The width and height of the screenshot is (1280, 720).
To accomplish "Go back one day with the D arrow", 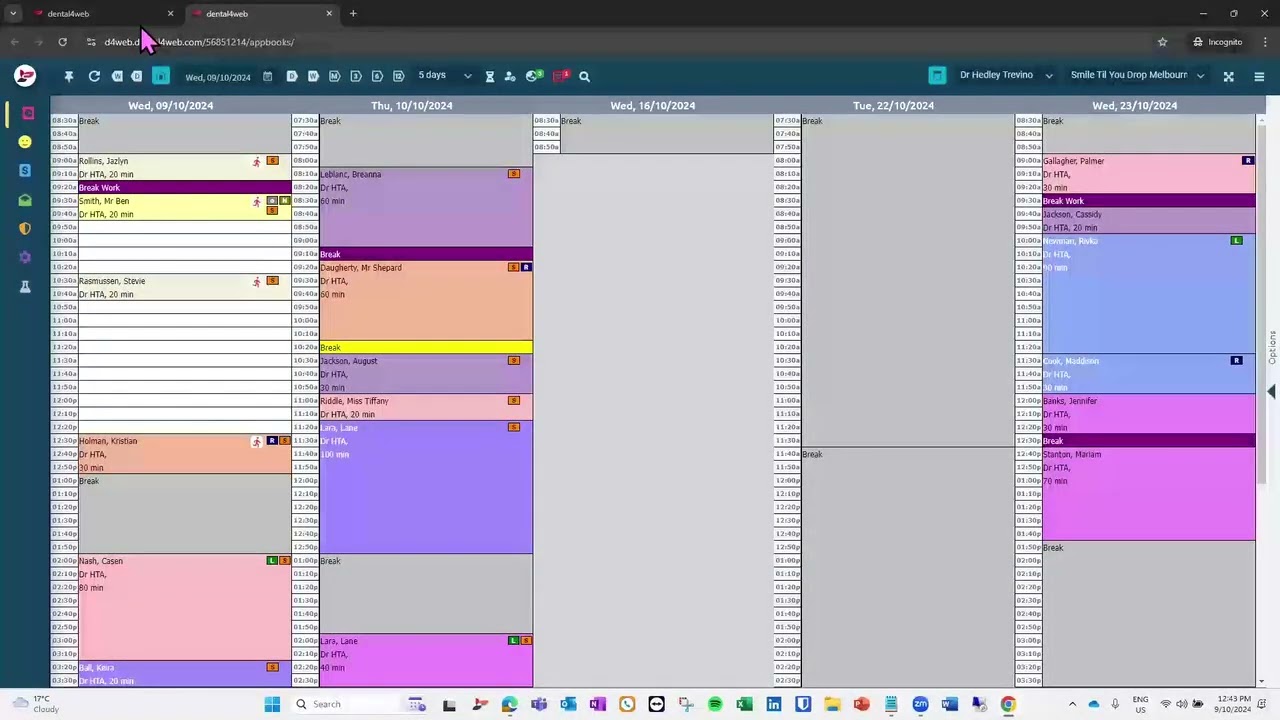I will (x=137, y=76).
